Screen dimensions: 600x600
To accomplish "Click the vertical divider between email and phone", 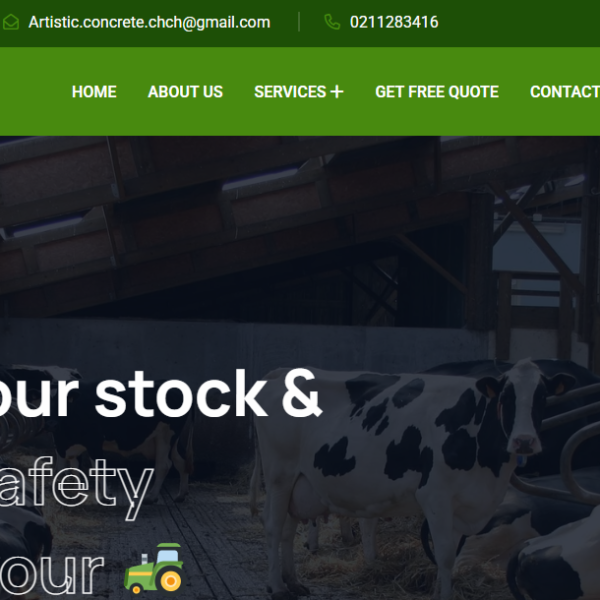I will (x=299, y=22).
